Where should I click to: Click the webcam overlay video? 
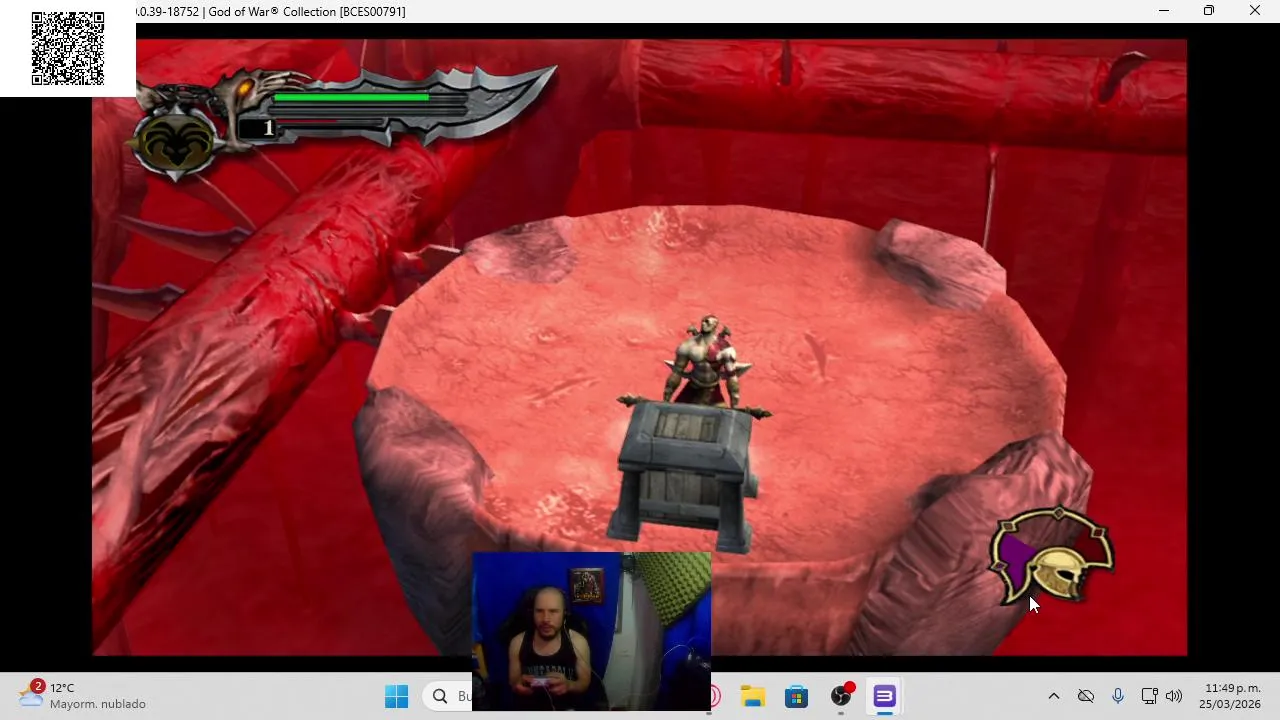point(591,631)
